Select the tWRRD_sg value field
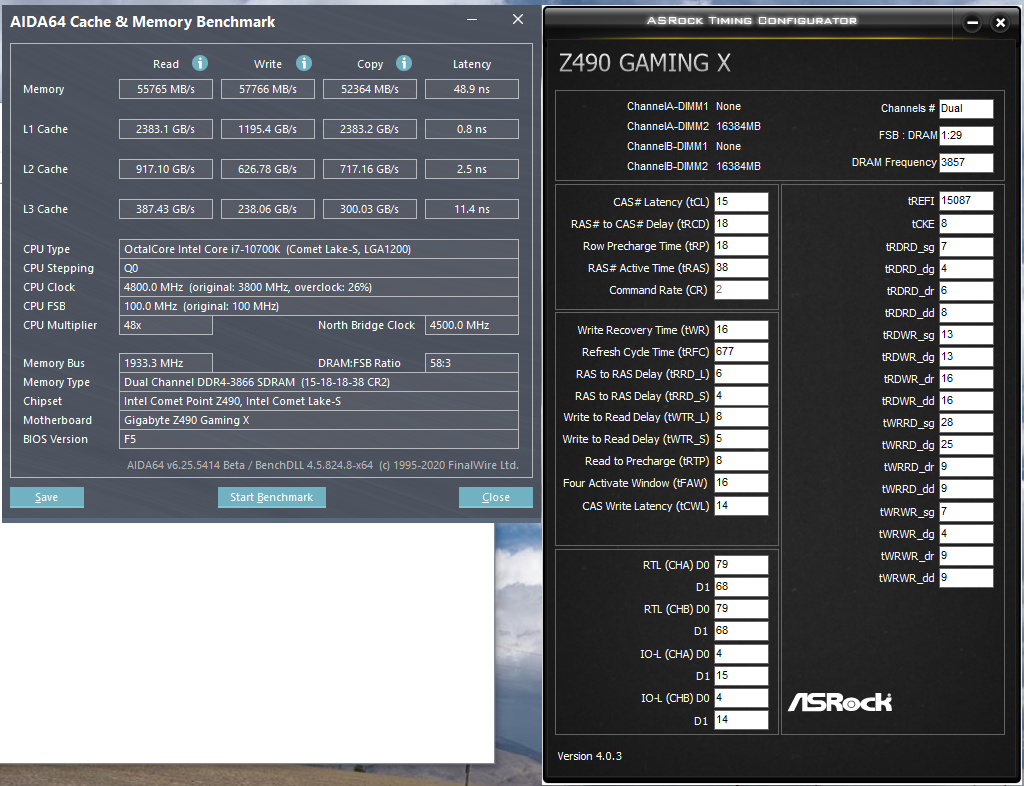 [x=966, y=423]
